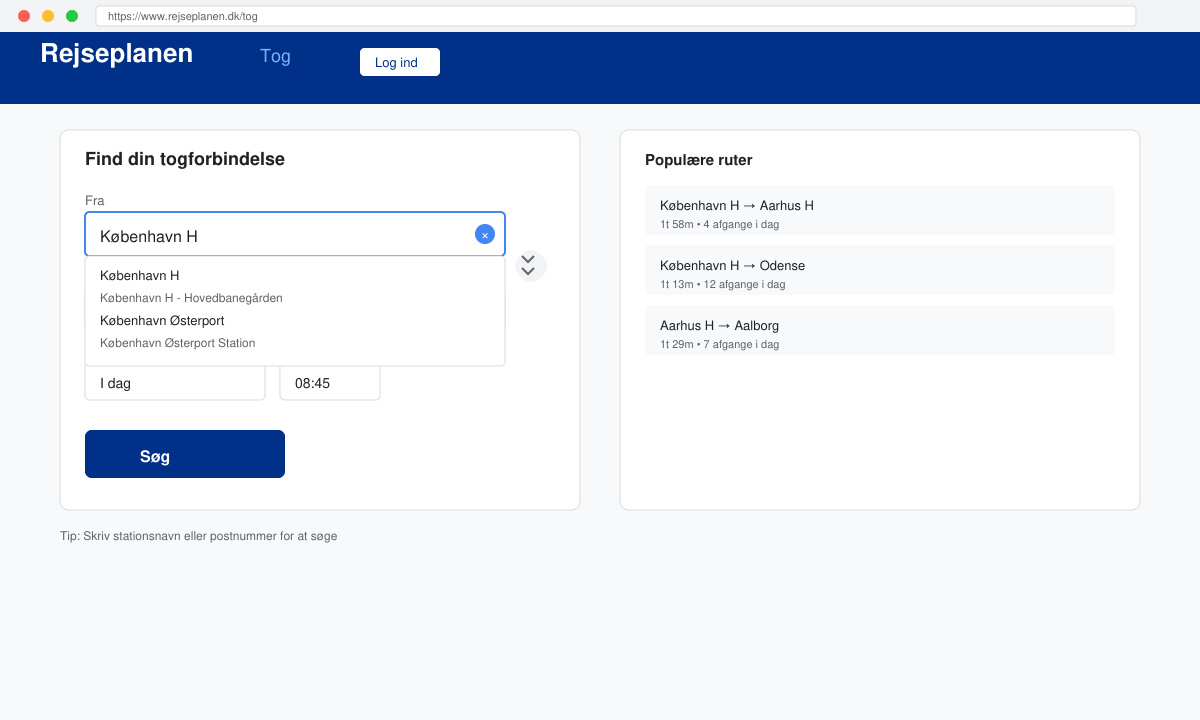Click the Log ind button

400,62
